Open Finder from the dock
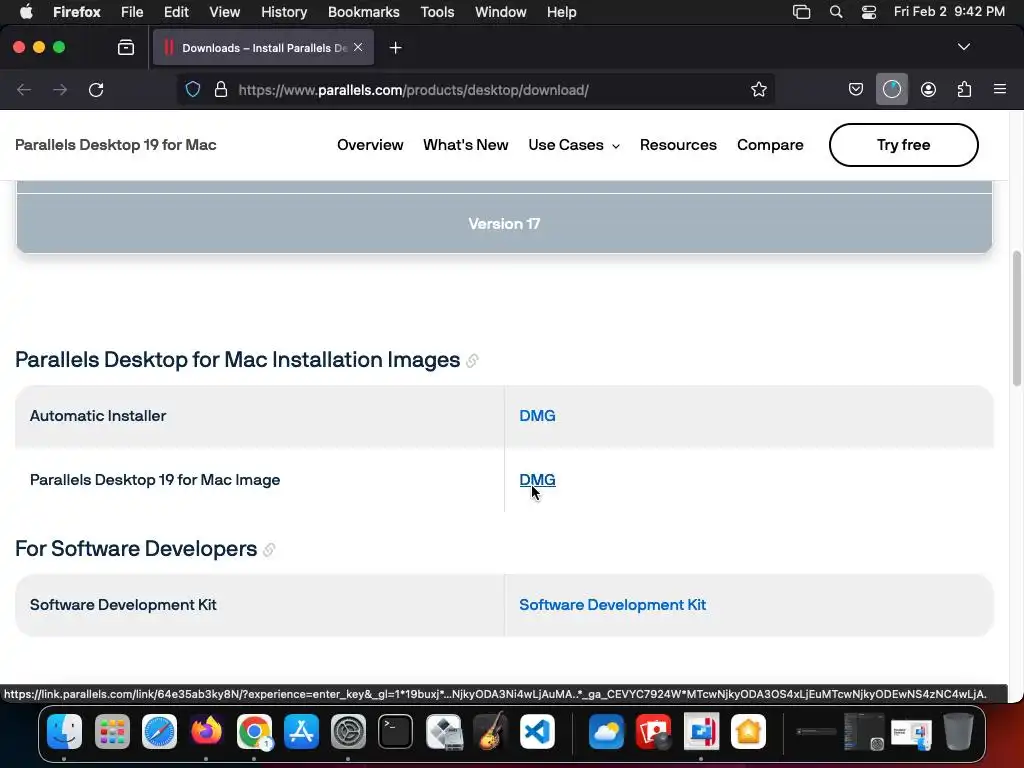The image size is (1024, 768). pyautogui.click(x=64, y=731)
